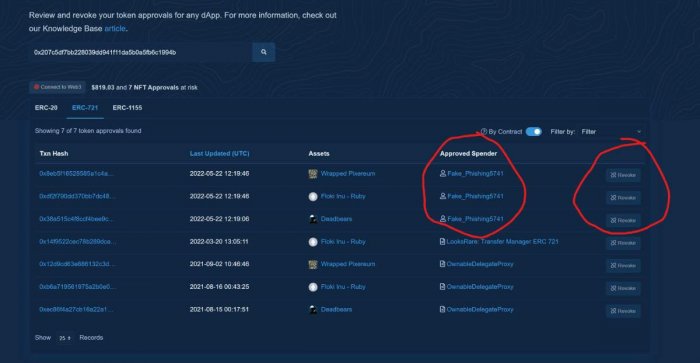Click the contract file icon beside the LooksRare spender
Screen dimensions: 700x363
[442, 242]
